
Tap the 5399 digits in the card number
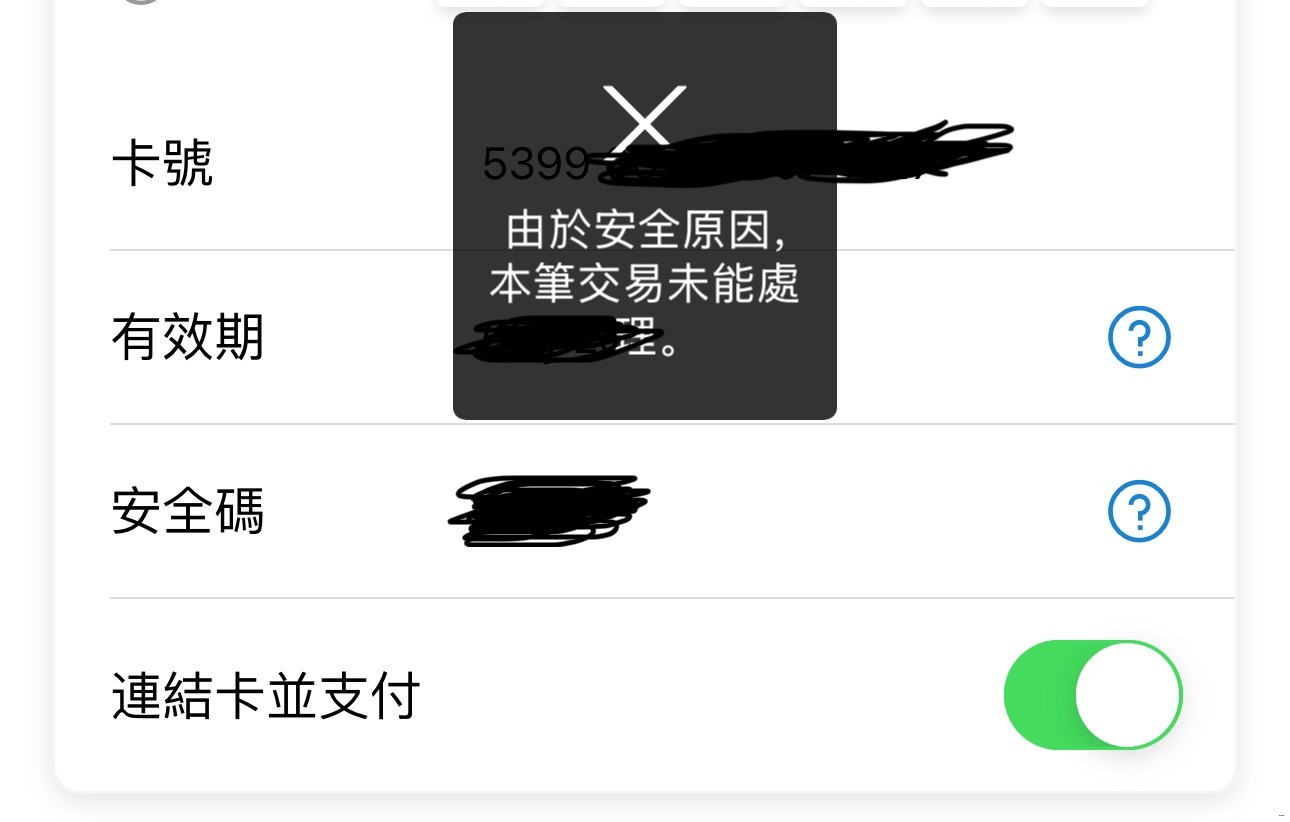(536, 164)
